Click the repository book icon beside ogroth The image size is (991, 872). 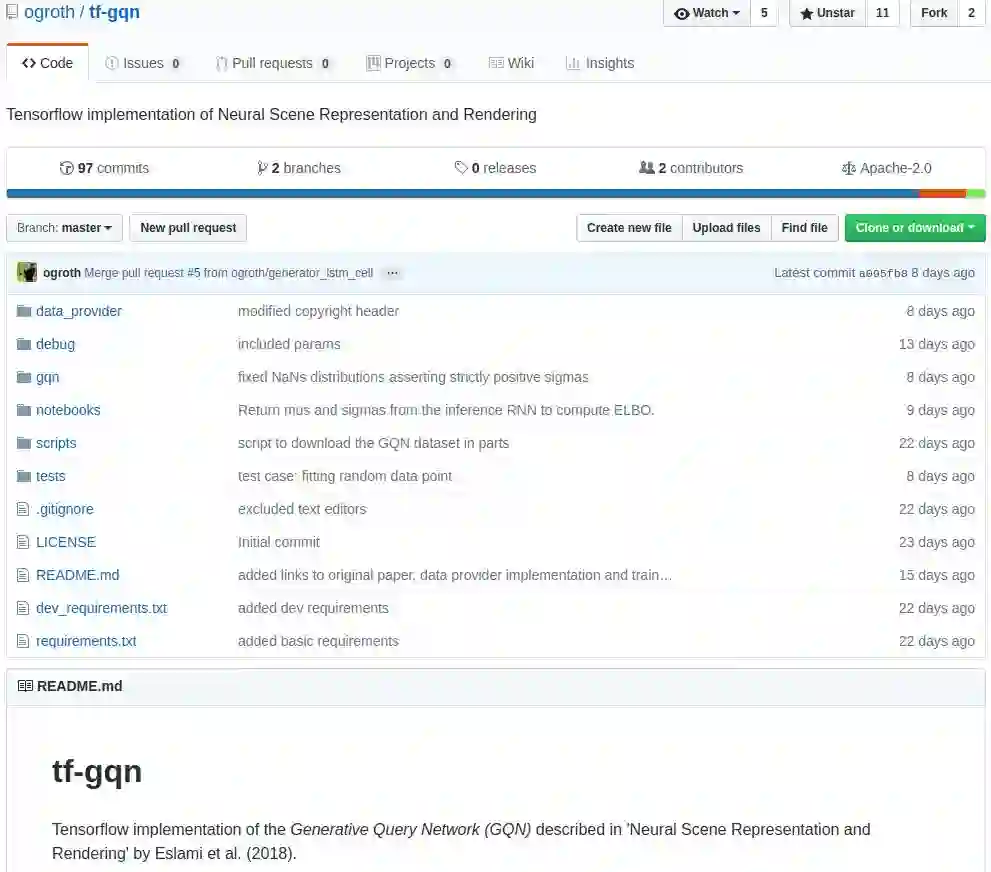click(x=11, y=12)
